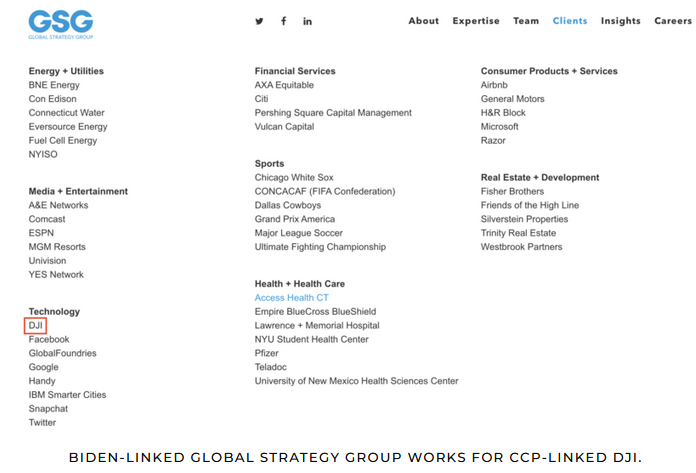Screen dimensions: 696x473
Task: Click the Handy client entry
Action: [42, 381]
